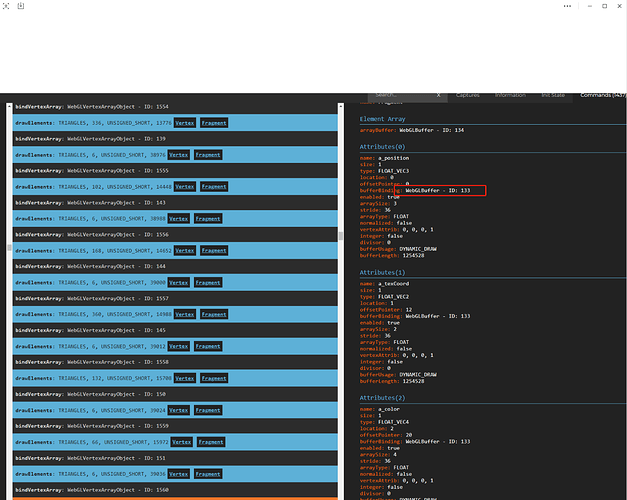
Task: Open the three-dots more options menu
Action: 567,6
